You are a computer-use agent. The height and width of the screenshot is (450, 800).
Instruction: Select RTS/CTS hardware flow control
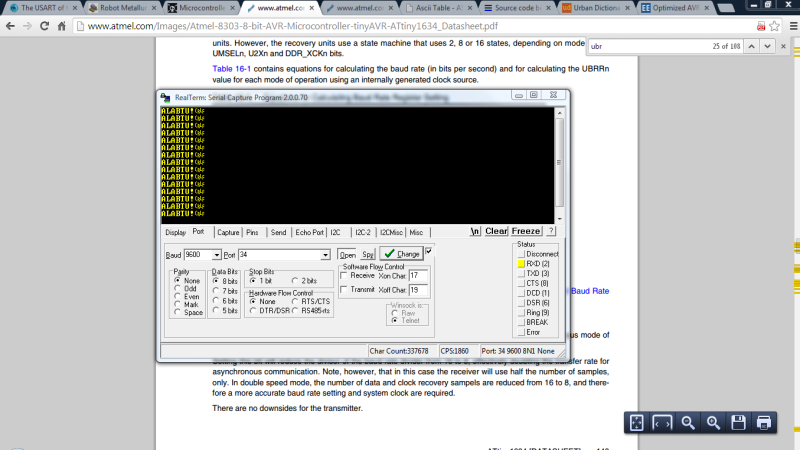pos(294,301)
